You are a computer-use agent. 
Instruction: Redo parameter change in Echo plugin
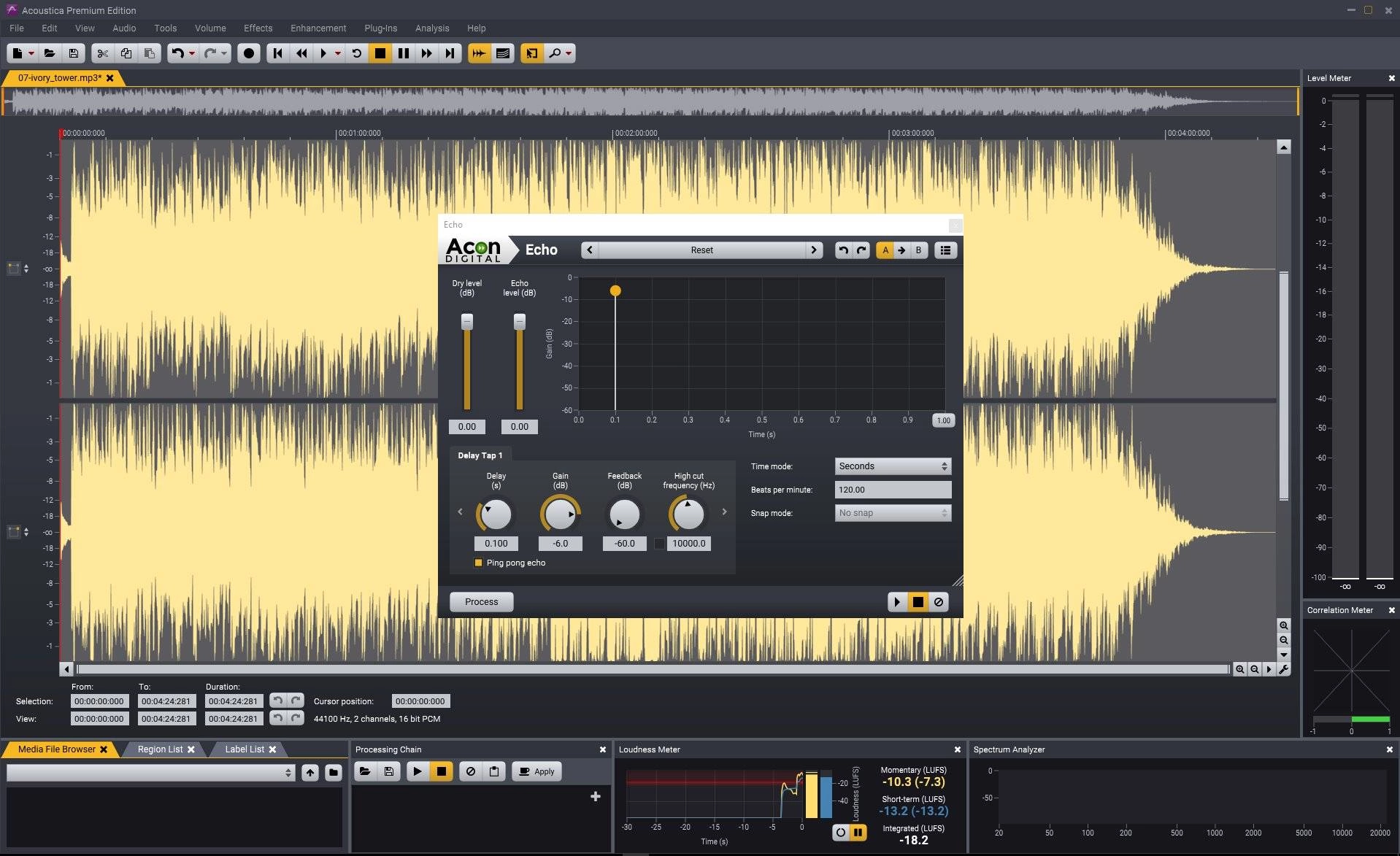(861, 250)
